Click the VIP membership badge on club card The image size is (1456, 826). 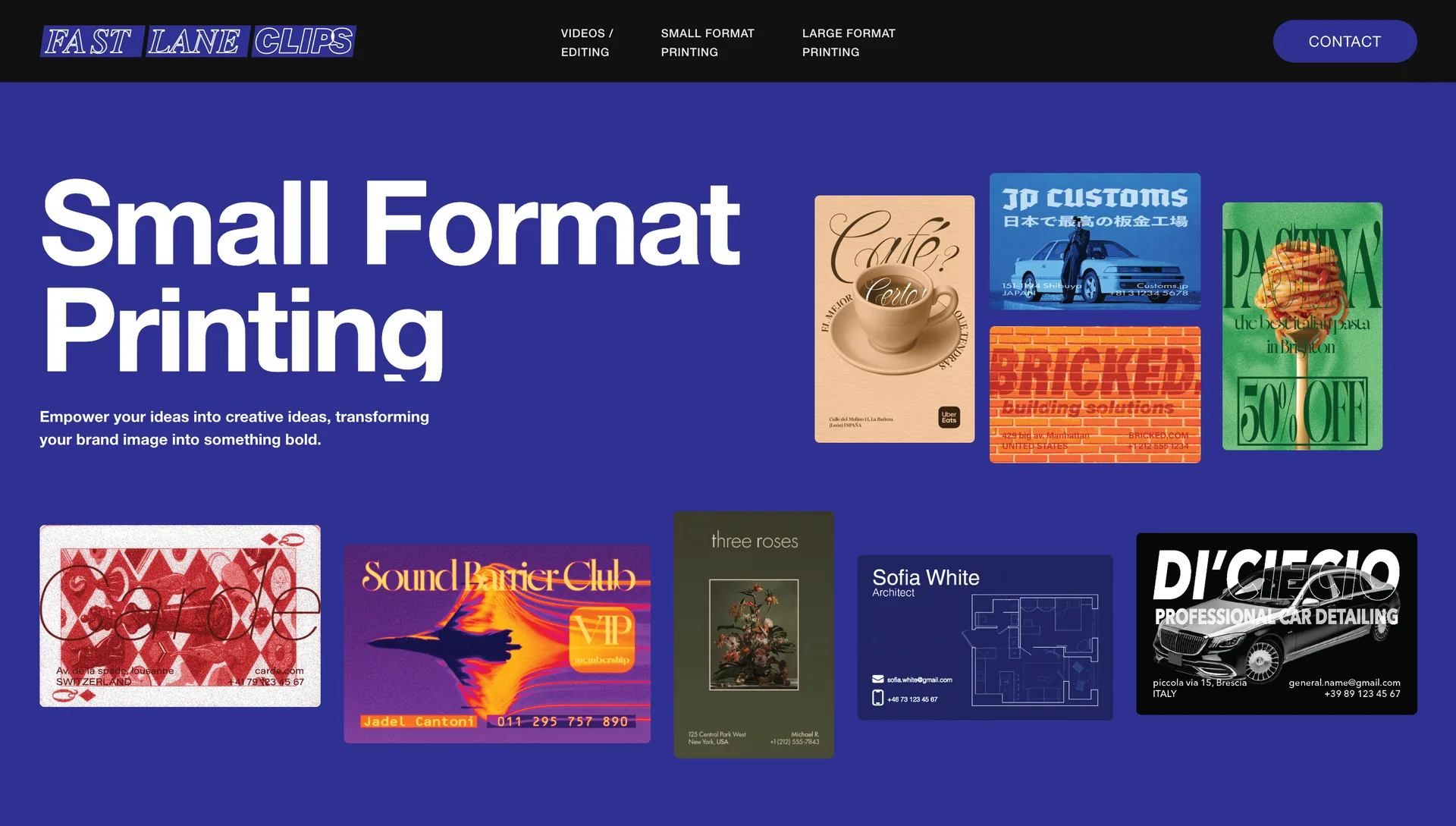pyautogui.click(x=602, y=638)
